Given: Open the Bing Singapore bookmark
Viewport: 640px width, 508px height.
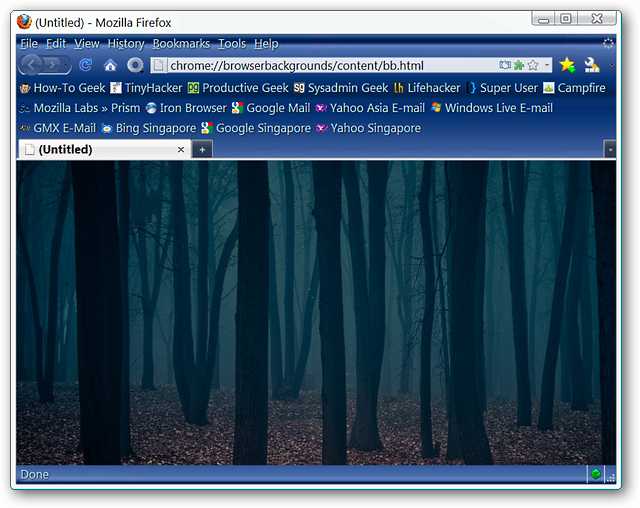Looking at the screenshot, I should [149, 128].
